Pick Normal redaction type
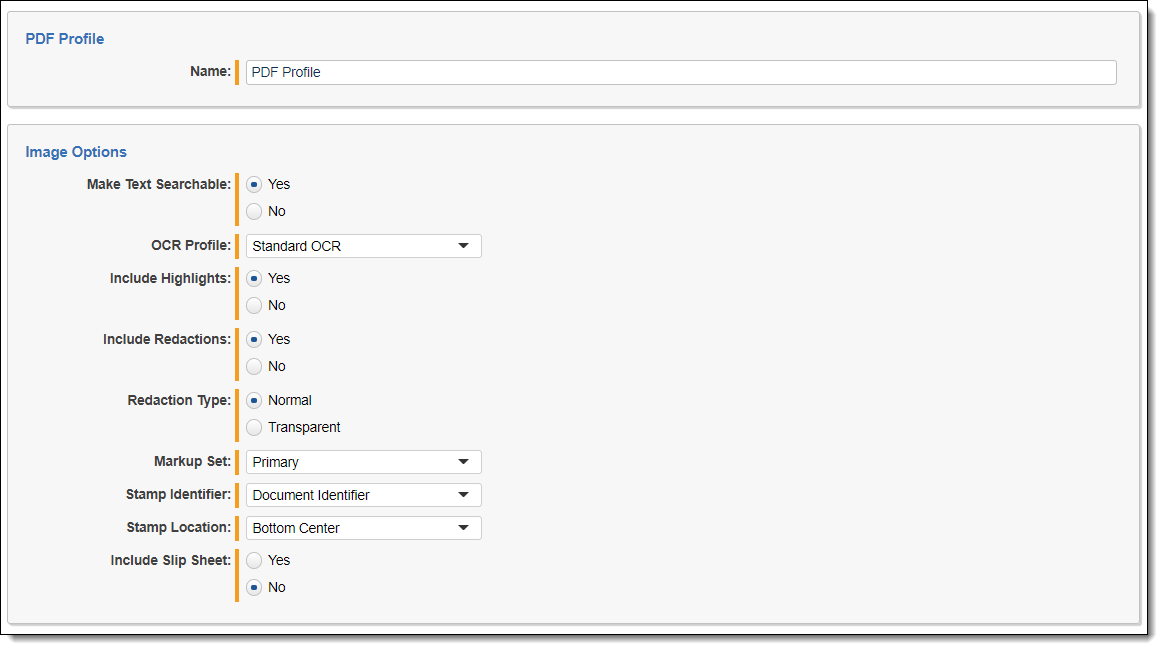 (254, 400)
